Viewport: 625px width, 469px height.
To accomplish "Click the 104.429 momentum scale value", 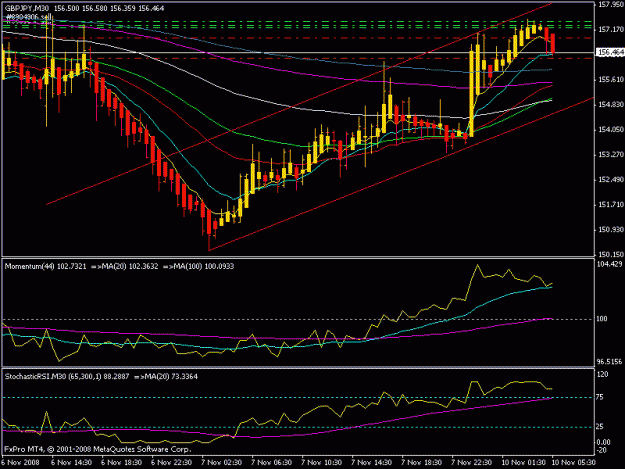I will (x=610, y=264).
